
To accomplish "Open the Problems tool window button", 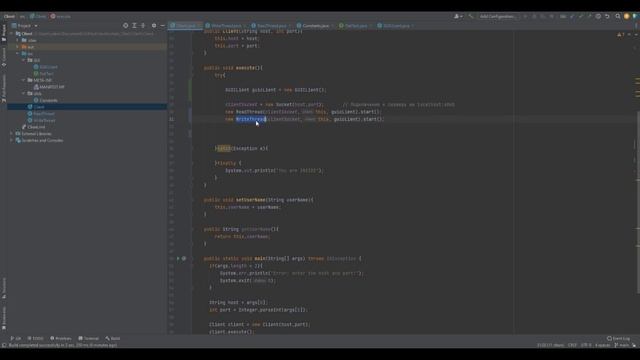I will point(61,338).
